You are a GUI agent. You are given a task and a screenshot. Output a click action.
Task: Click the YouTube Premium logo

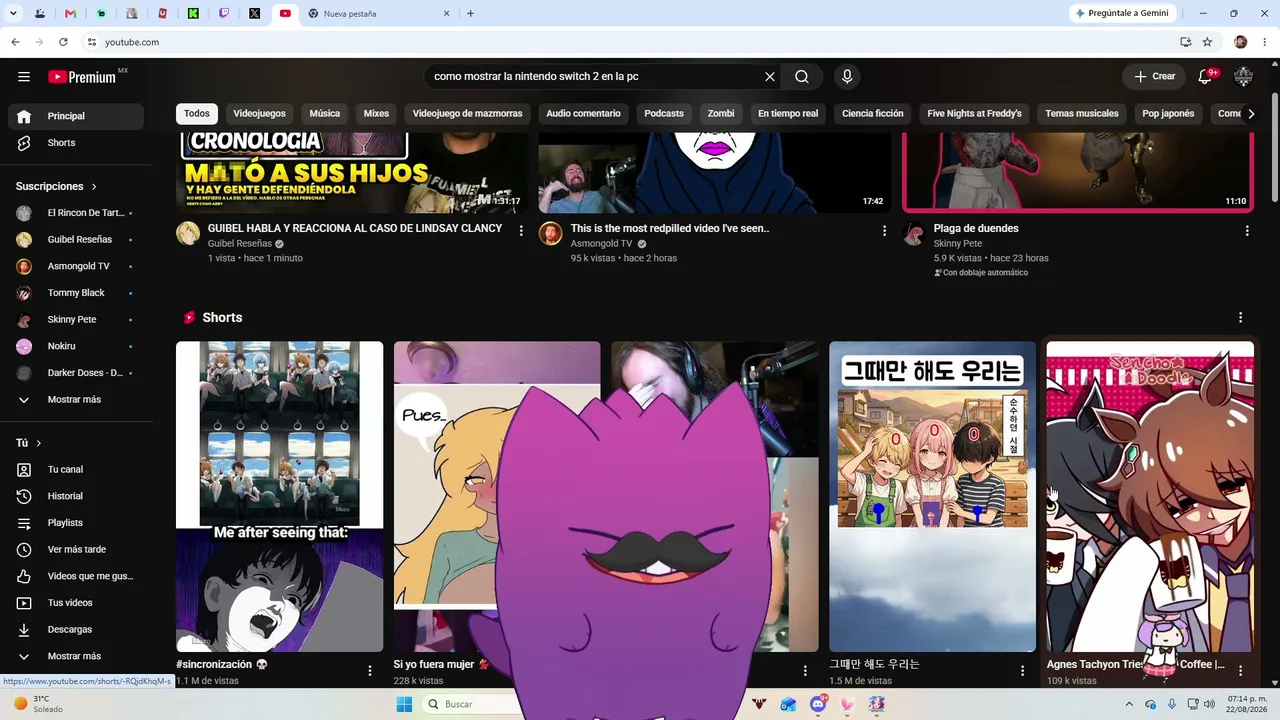click(x=82, y=77)
